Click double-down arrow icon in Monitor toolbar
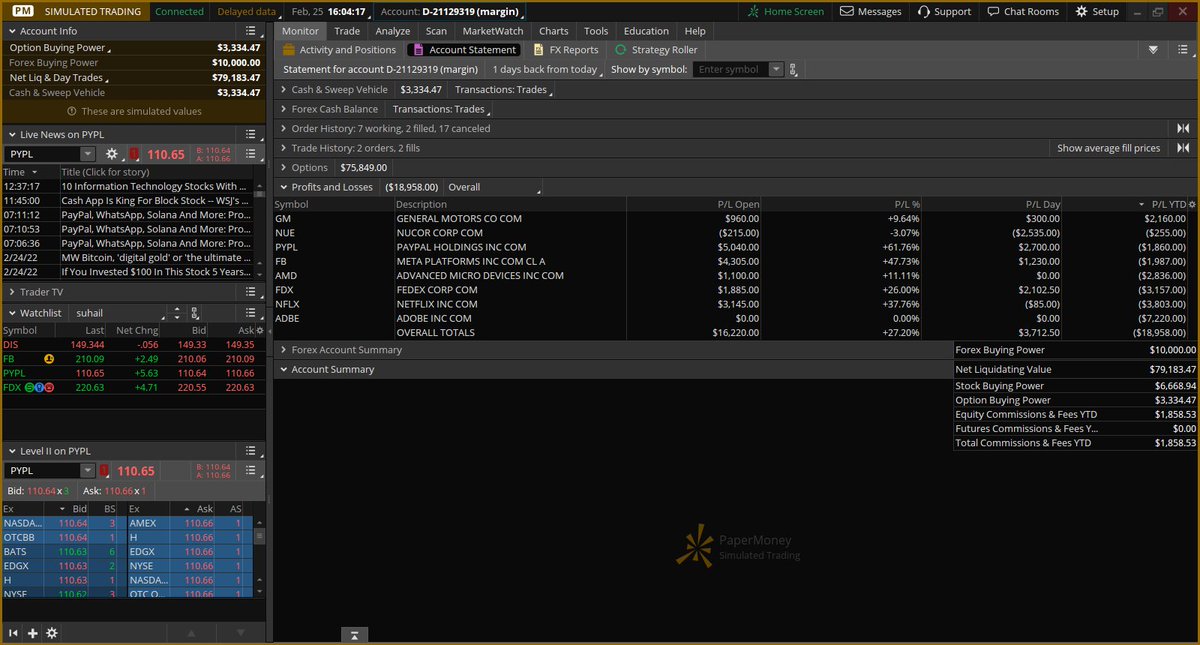Viewport: 1200px width, 645px height. click(x=1153, y=50)
